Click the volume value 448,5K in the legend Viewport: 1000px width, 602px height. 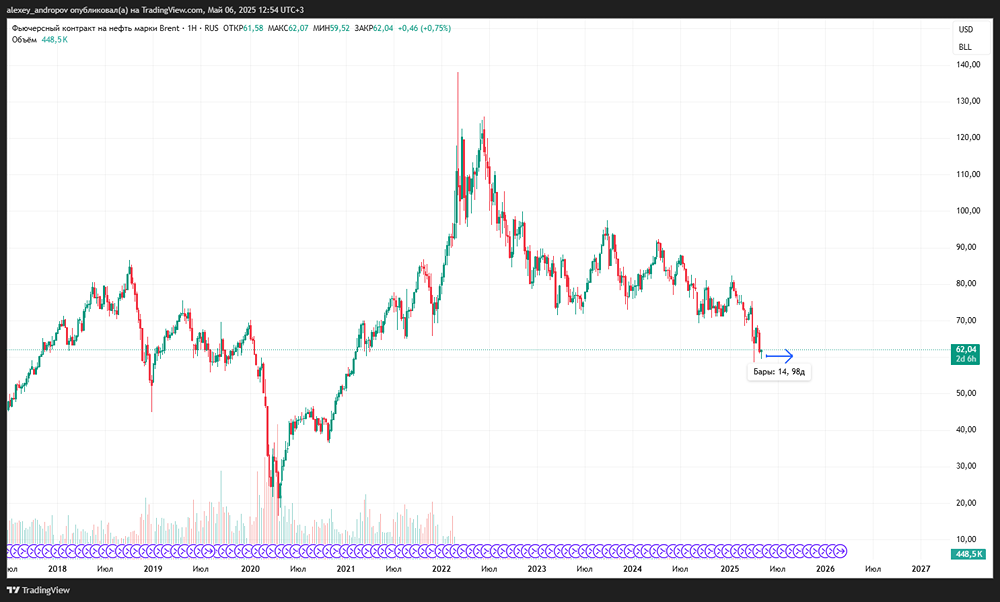pos(55,40)
